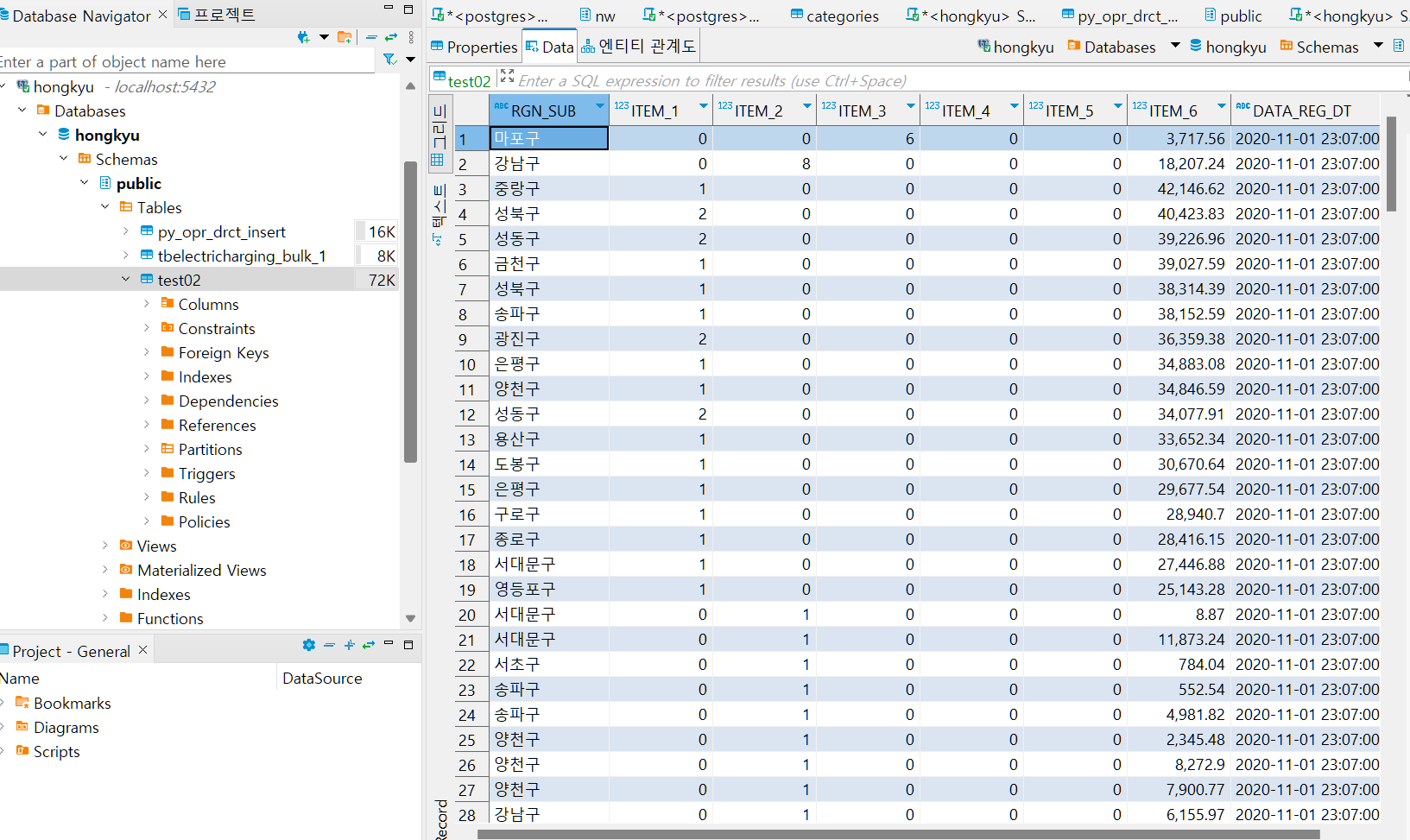Toggle link with editor in Project panel

(x=369, y=645)
